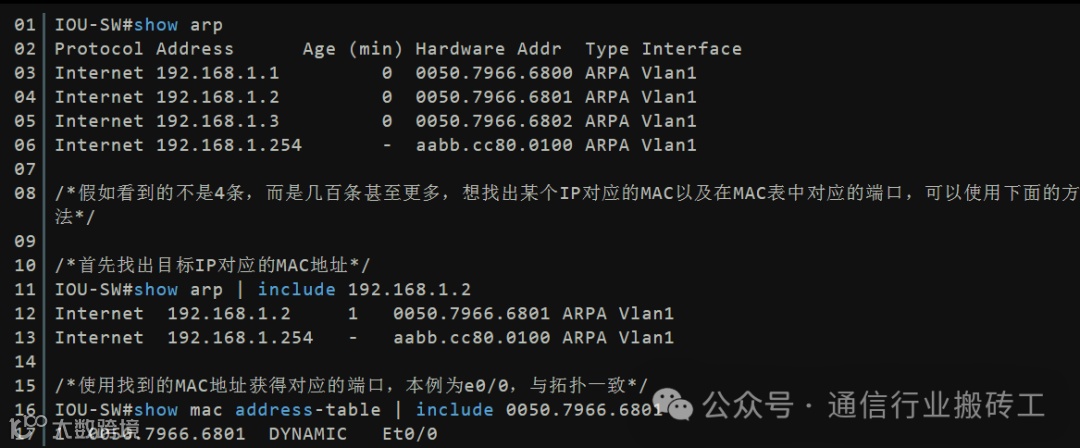Click the MAC address 0050.7966.6800 on line 03

pos(494,73)
